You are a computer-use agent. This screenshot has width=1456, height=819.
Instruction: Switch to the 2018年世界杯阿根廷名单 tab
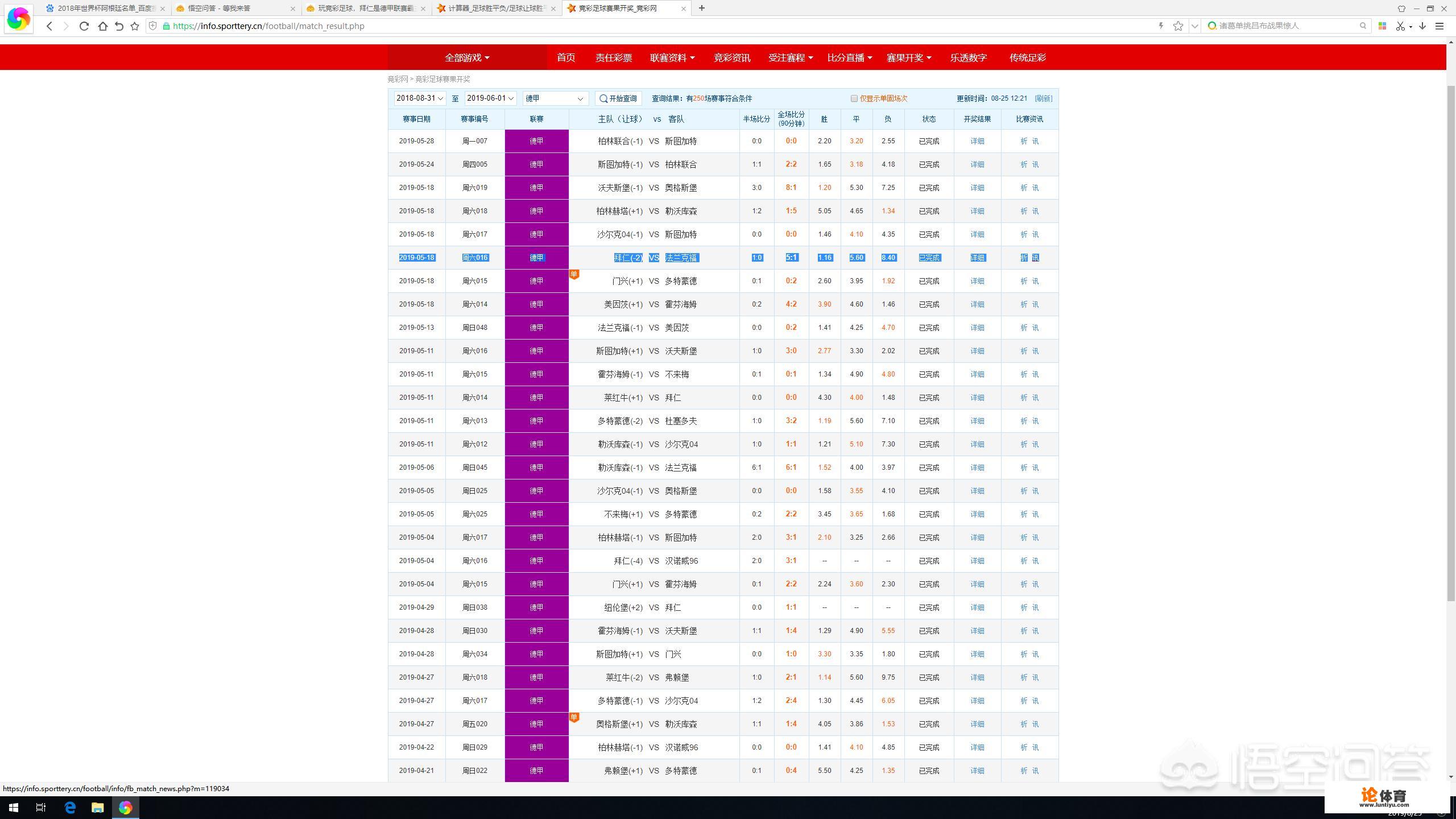click(106, 9)
